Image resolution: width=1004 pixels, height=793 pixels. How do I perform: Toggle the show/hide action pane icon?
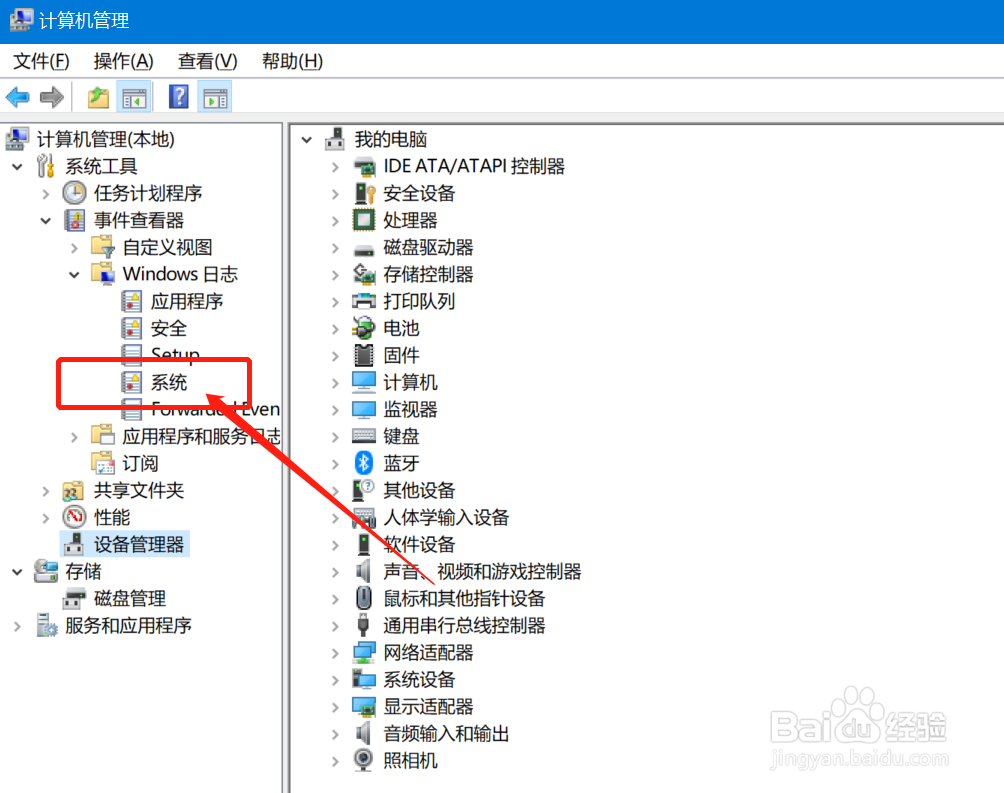tap(214, 97)
